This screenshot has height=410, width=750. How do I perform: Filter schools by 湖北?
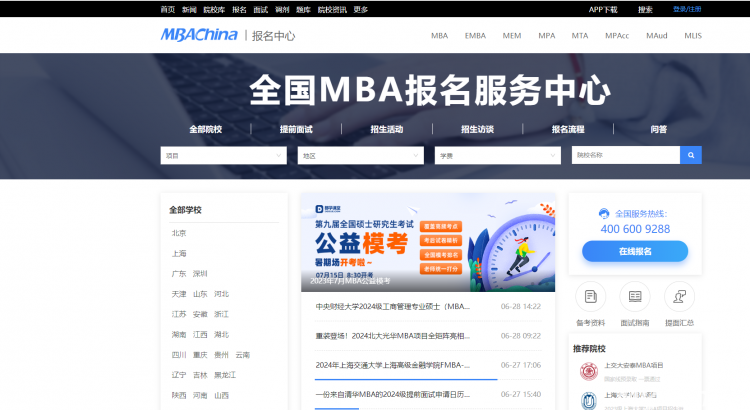221,334
